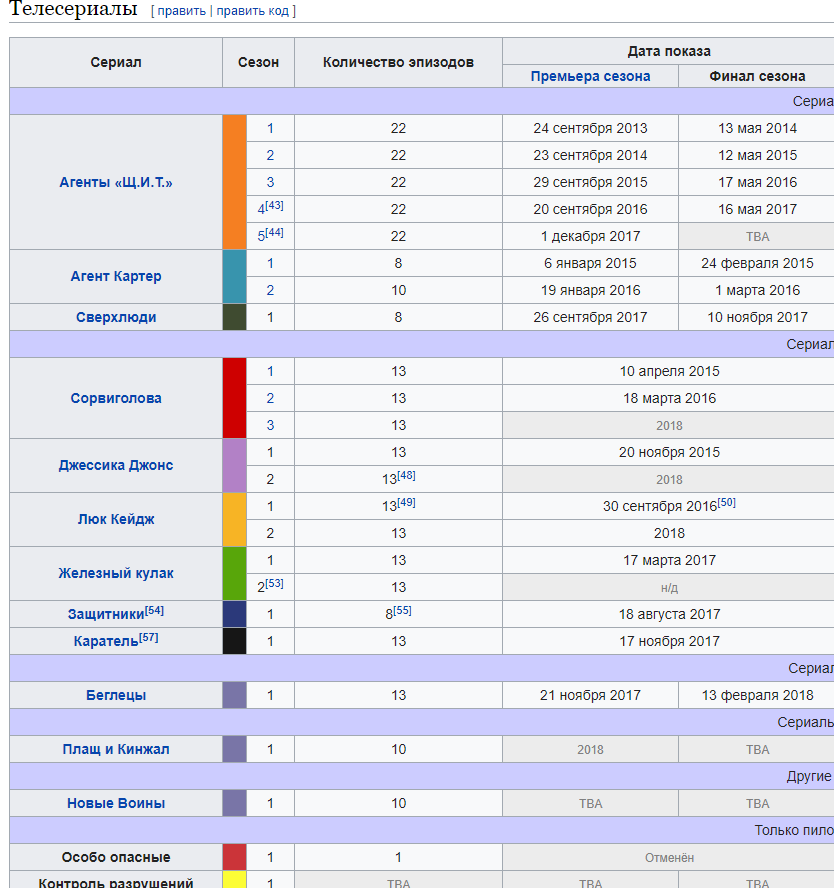Image resolution: width=834 pixels, height=888 pixels.
Task: Go to the «Сверхлюди» article
Action: 116,317
